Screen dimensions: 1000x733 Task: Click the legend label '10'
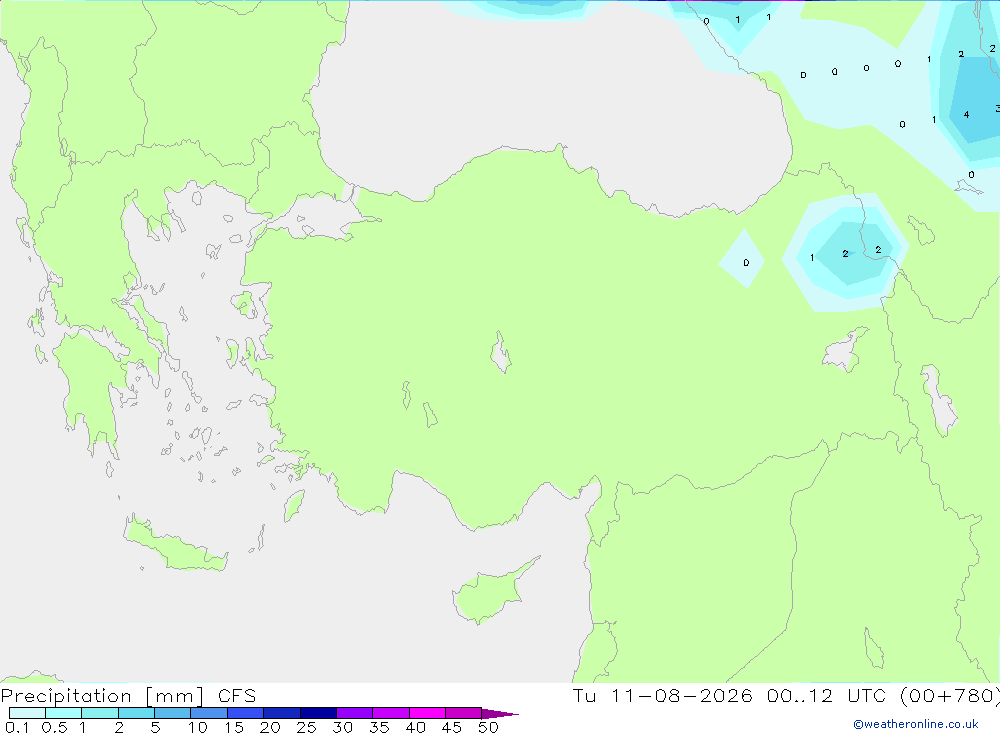click(198, 727)
